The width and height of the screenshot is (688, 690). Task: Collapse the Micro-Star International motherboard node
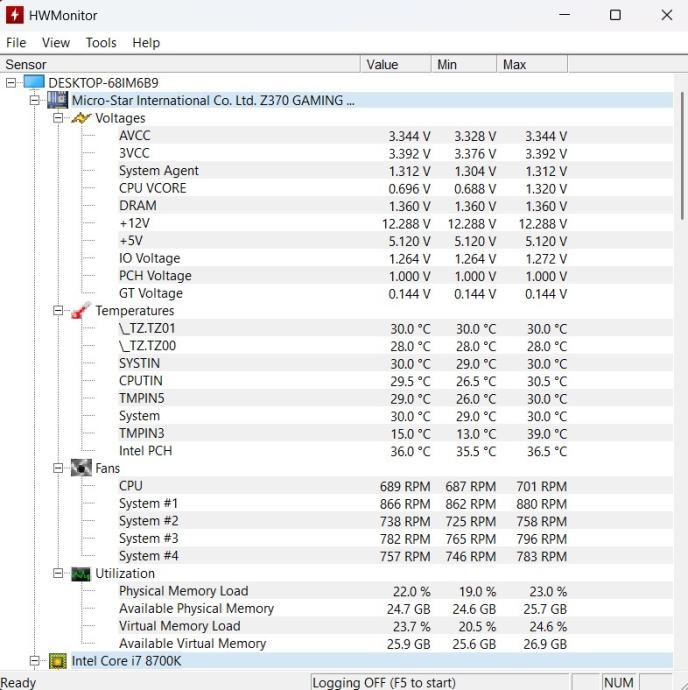pos(34,100)
